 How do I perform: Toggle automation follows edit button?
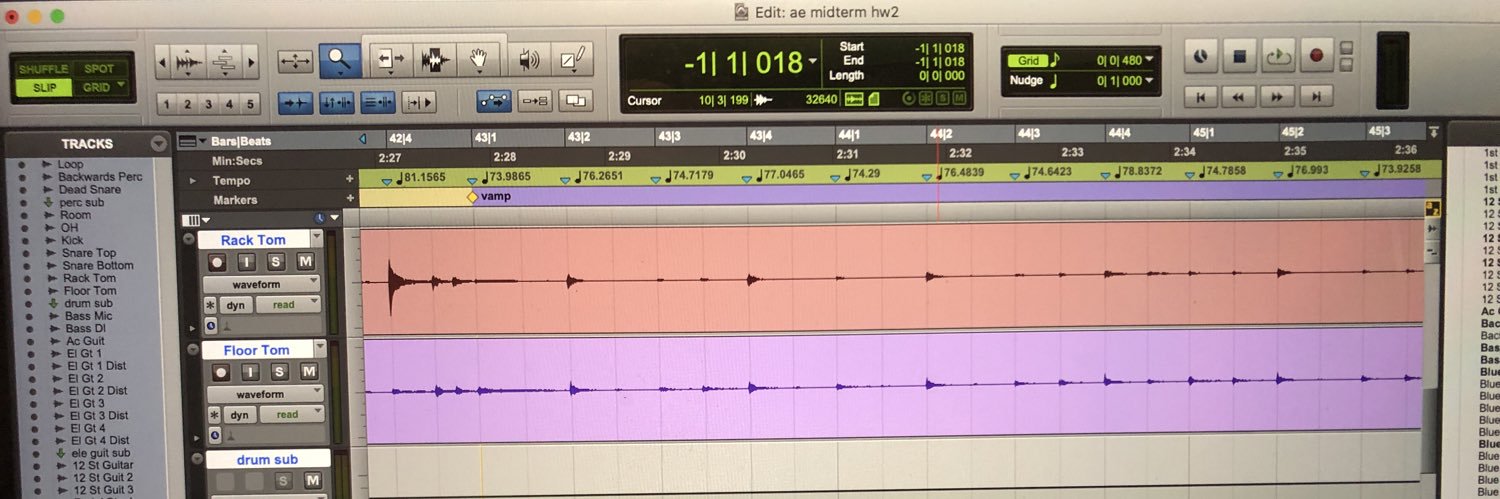pos(495,100)
